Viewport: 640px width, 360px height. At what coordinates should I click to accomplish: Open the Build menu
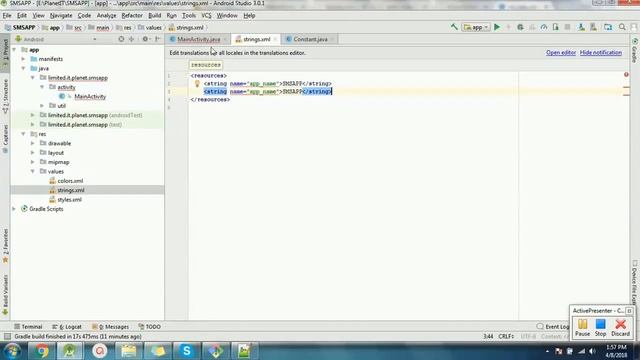[154, 16]
